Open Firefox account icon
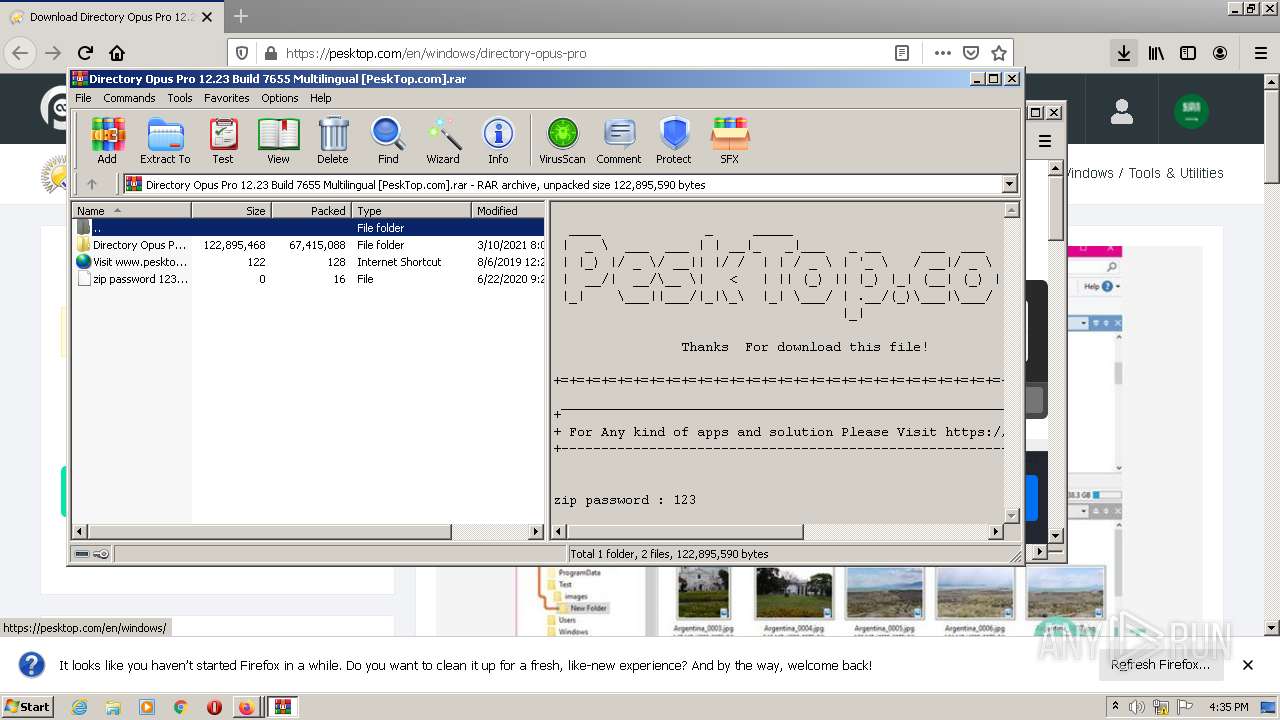The width and height of the screenshot is (1280, 720). [x=1220, y=53]
